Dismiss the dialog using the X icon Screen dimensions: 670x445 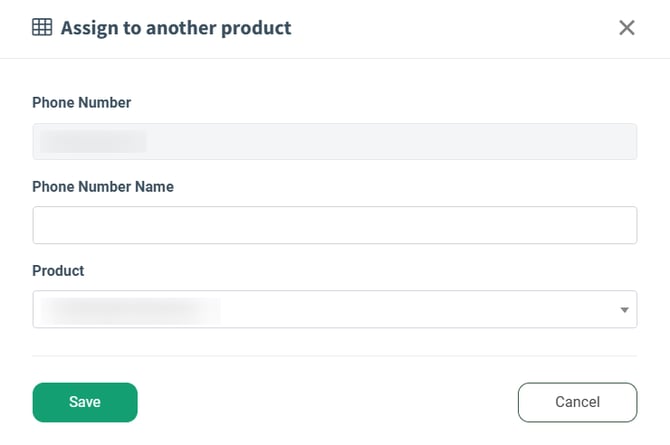pos(627,28)
